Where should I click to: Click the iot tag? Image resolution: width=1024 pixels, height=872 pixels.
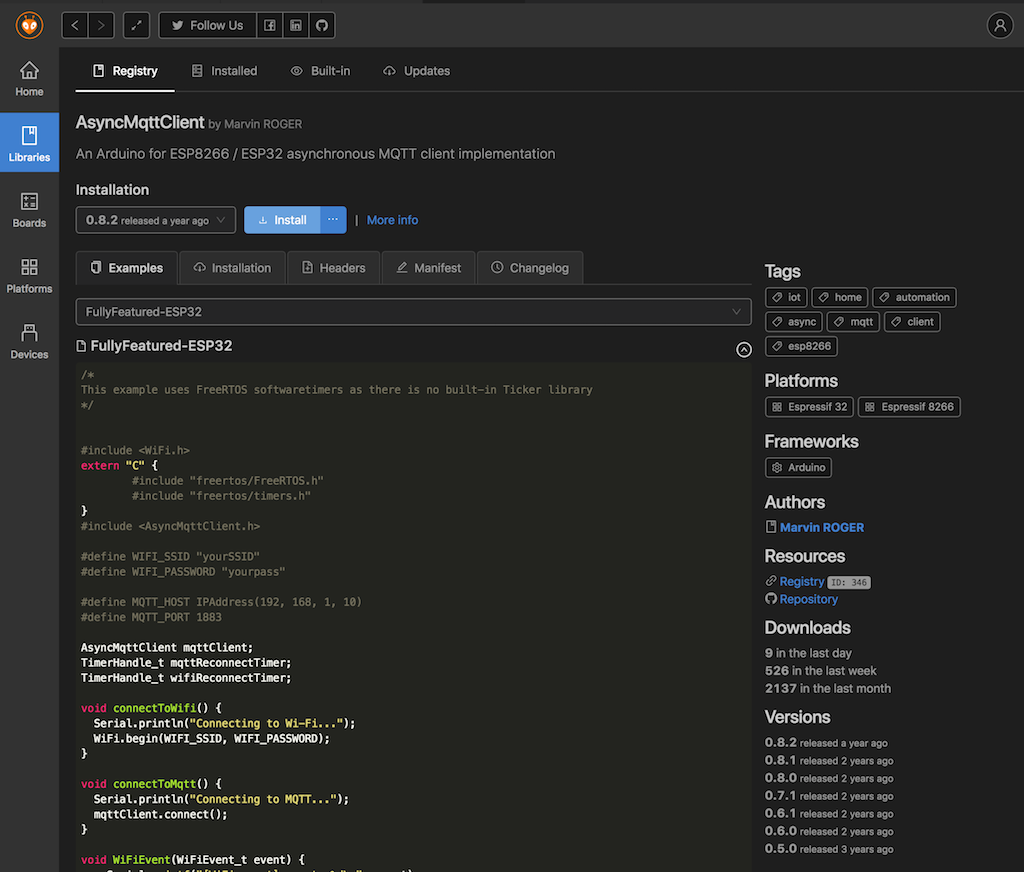pyautogui.click(x=786, y=297)
